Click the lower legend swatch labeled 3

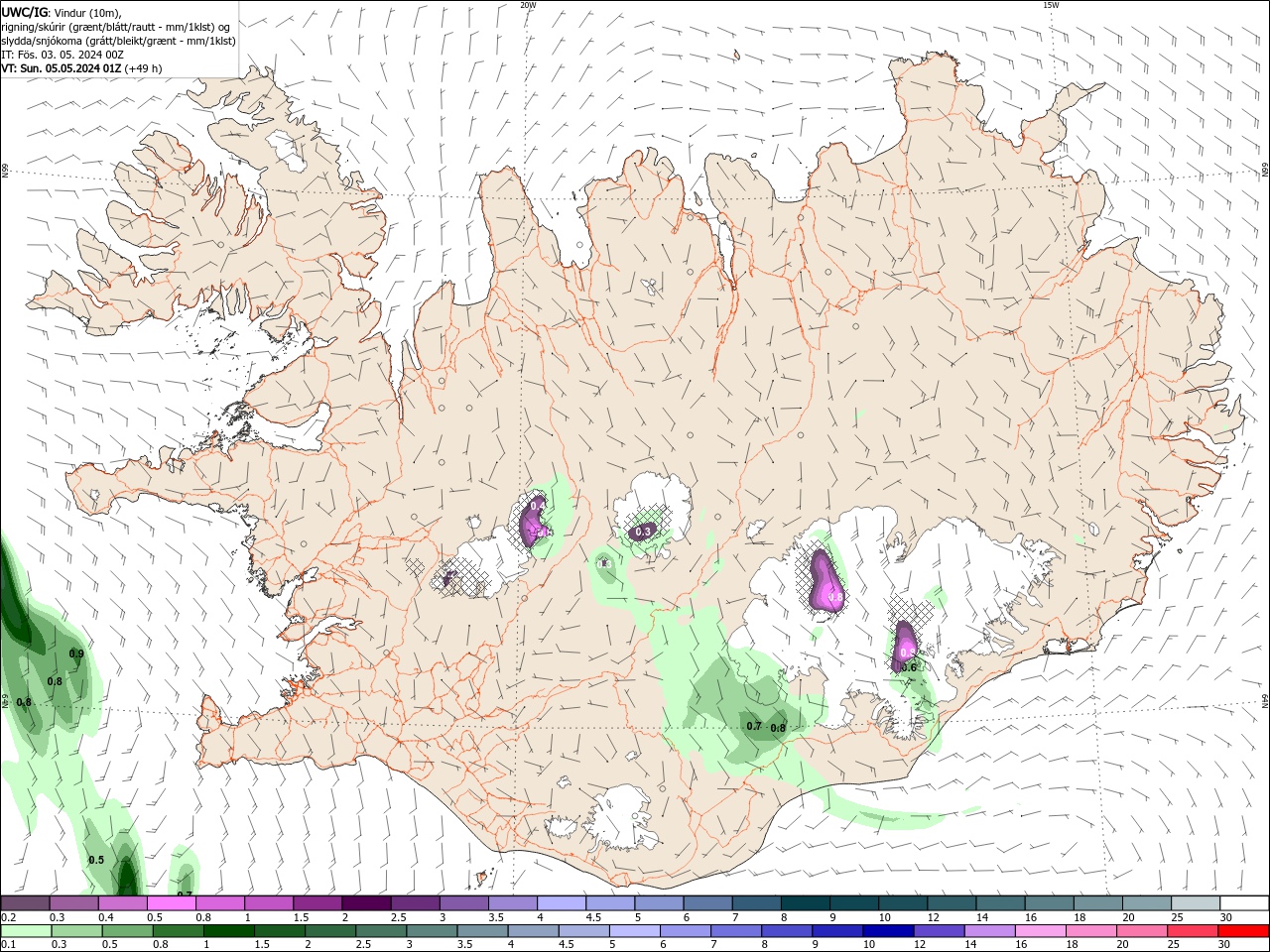click(432, 931)
